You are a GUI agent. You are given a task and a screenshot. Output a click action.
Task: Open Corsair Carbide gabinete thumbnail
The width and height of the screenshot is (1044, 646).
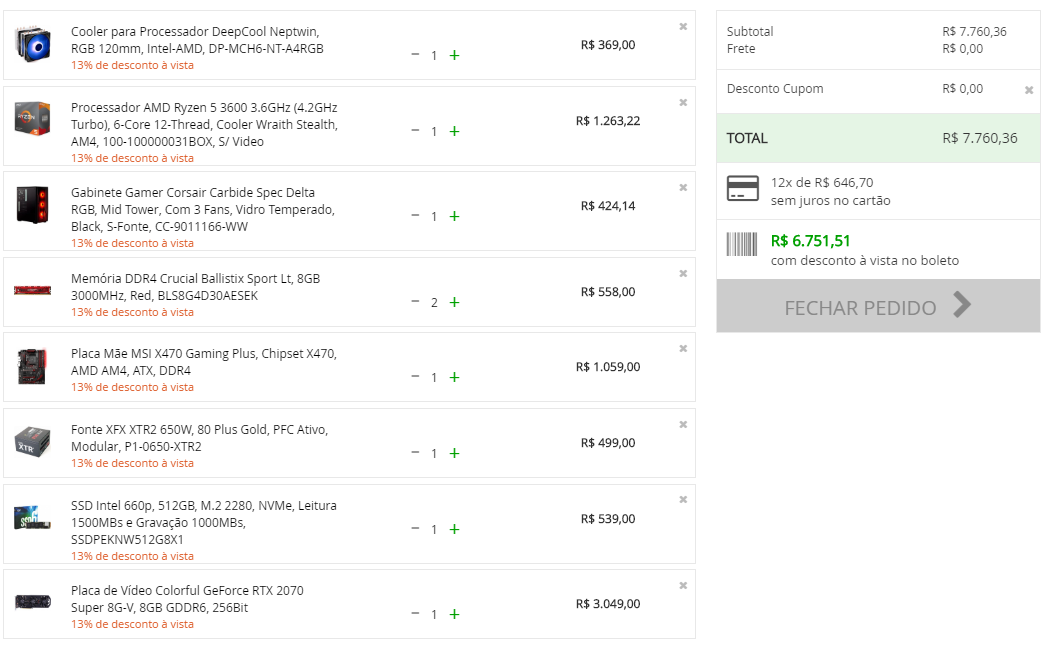coord(33,204)
